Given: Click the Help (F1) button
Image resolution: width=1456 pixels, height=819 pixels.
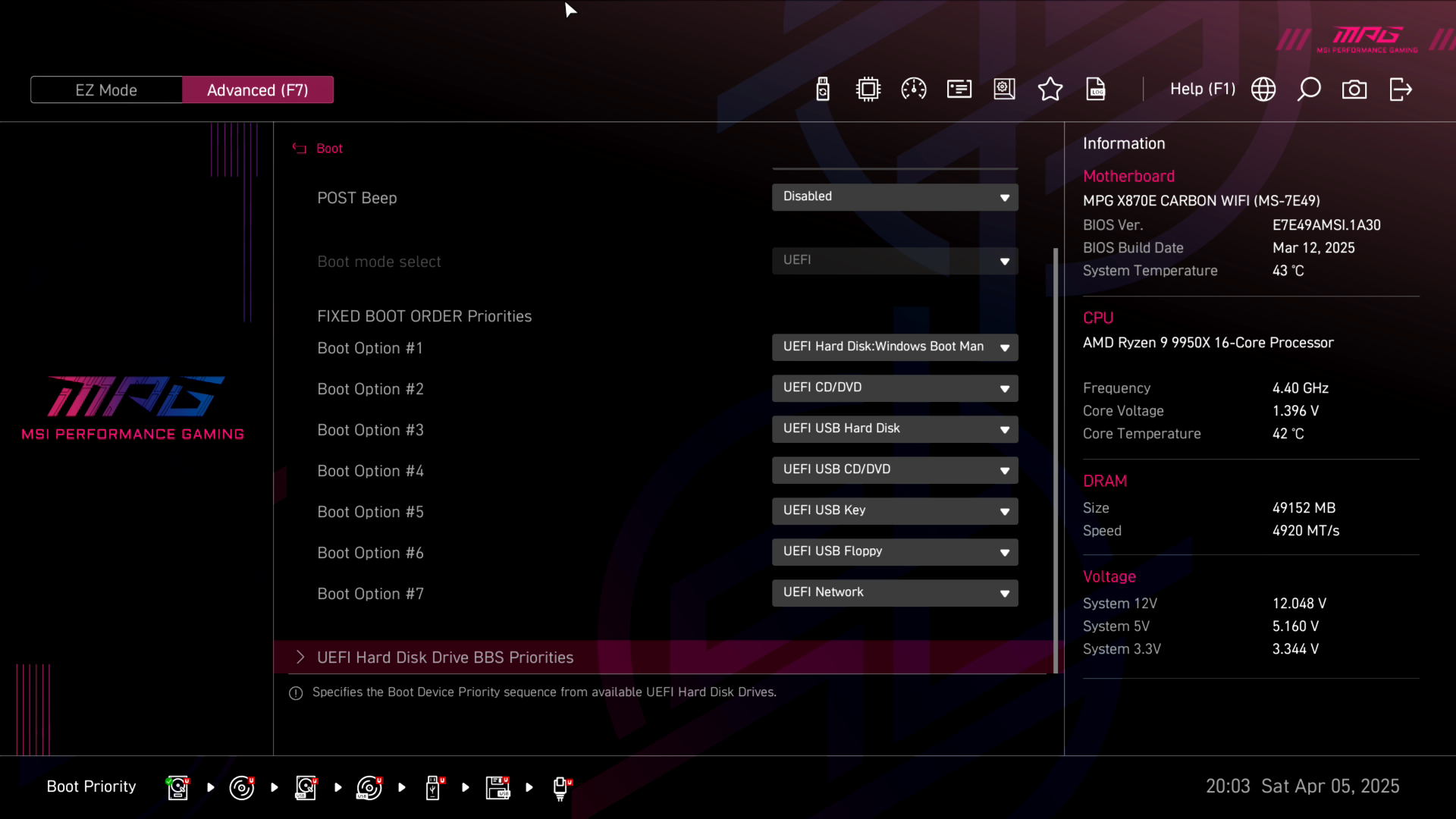Looking at the screenshot, I should (x=1203, y=89).
